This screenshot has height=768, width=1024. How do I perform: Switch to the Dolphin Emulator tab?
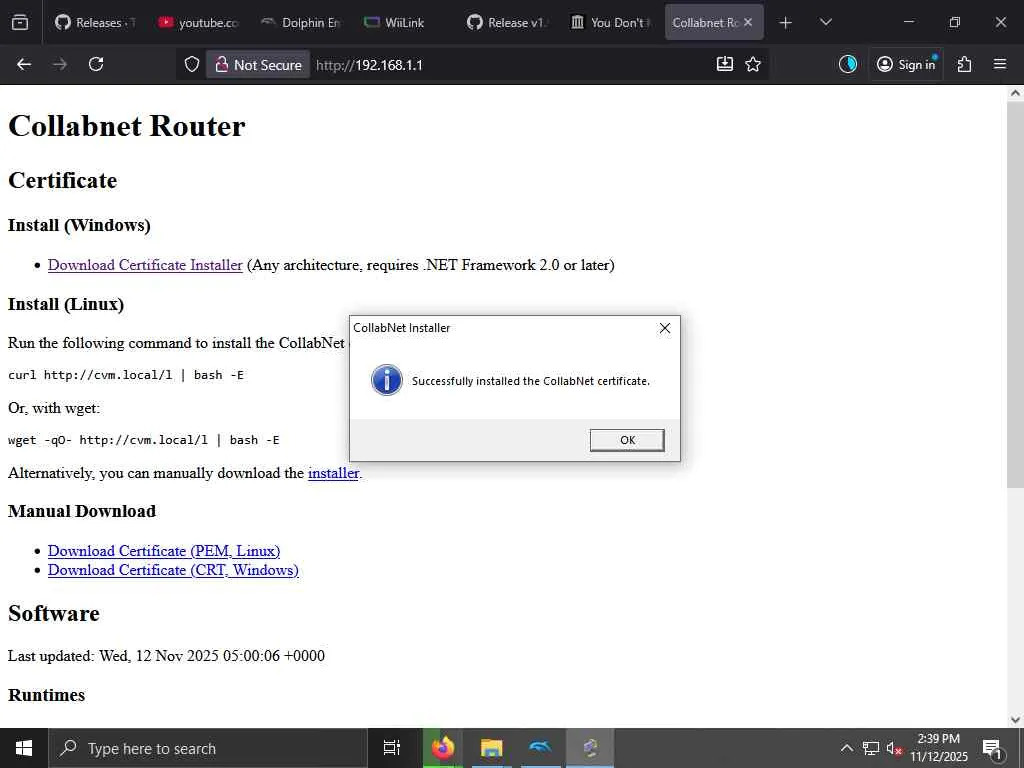pyautogui.click(x=302, y=22)
